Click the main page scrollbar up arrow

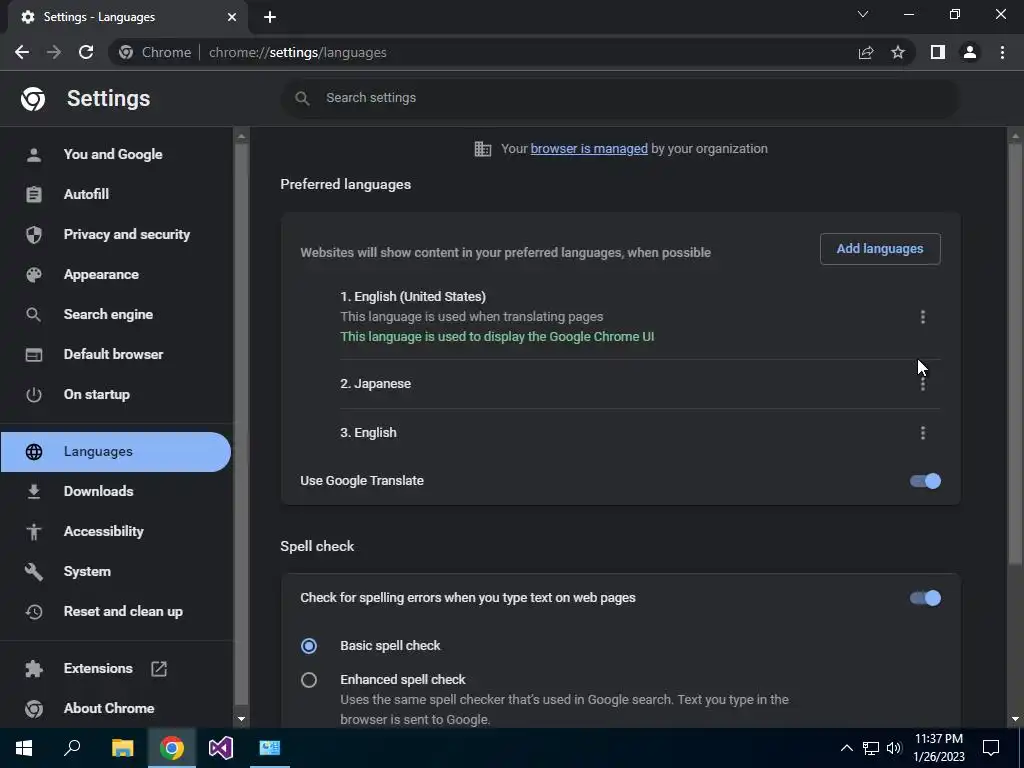point(1014,136)
